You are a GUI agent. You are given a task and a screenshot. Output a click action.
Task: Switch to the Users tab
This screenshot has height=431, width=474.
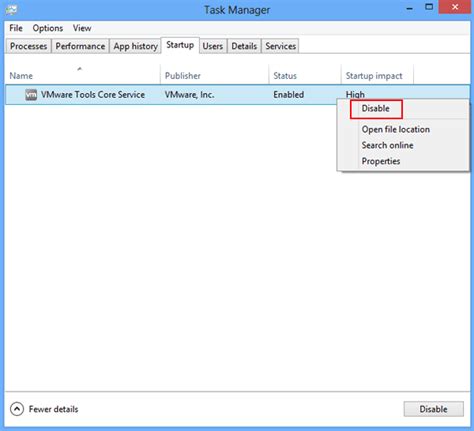[213, 46]
